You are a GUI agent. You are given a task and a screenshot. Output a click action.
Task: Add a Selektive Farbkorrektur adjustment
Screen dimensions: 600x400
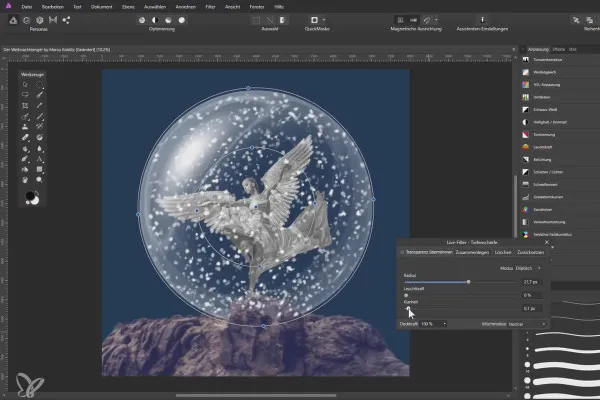coord(560,234)
